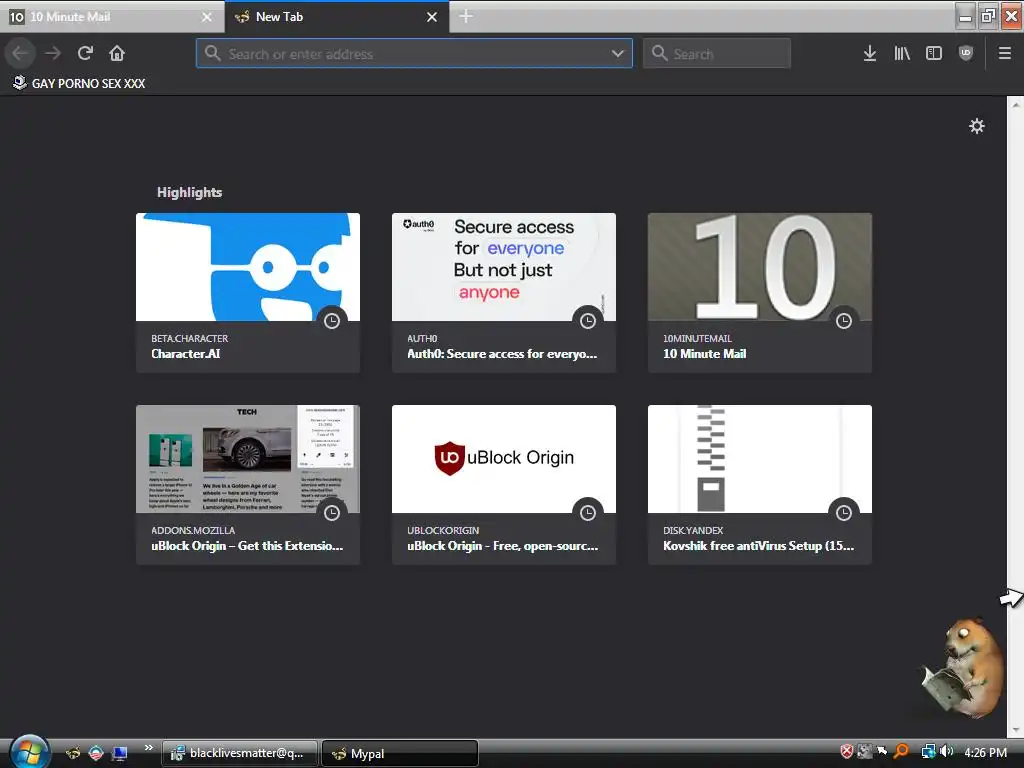Switch to the 10 Minute Mail tab
1024x768 pixels.
tap(111, 17)
